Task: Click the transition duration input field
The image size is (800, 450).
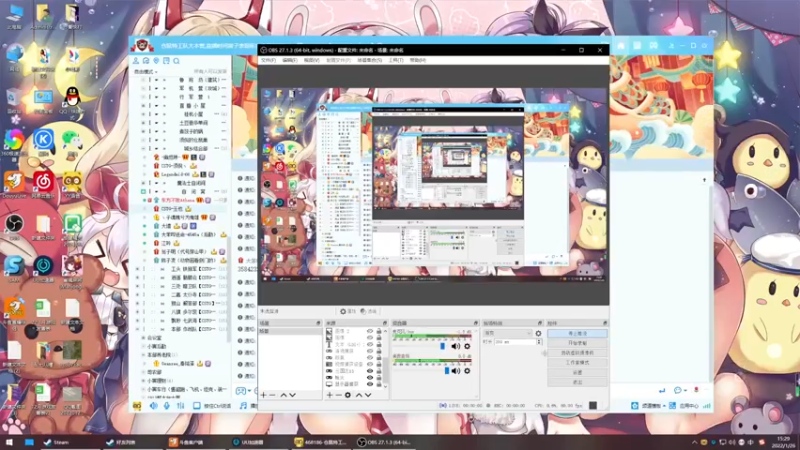Action: coord(514,342)
